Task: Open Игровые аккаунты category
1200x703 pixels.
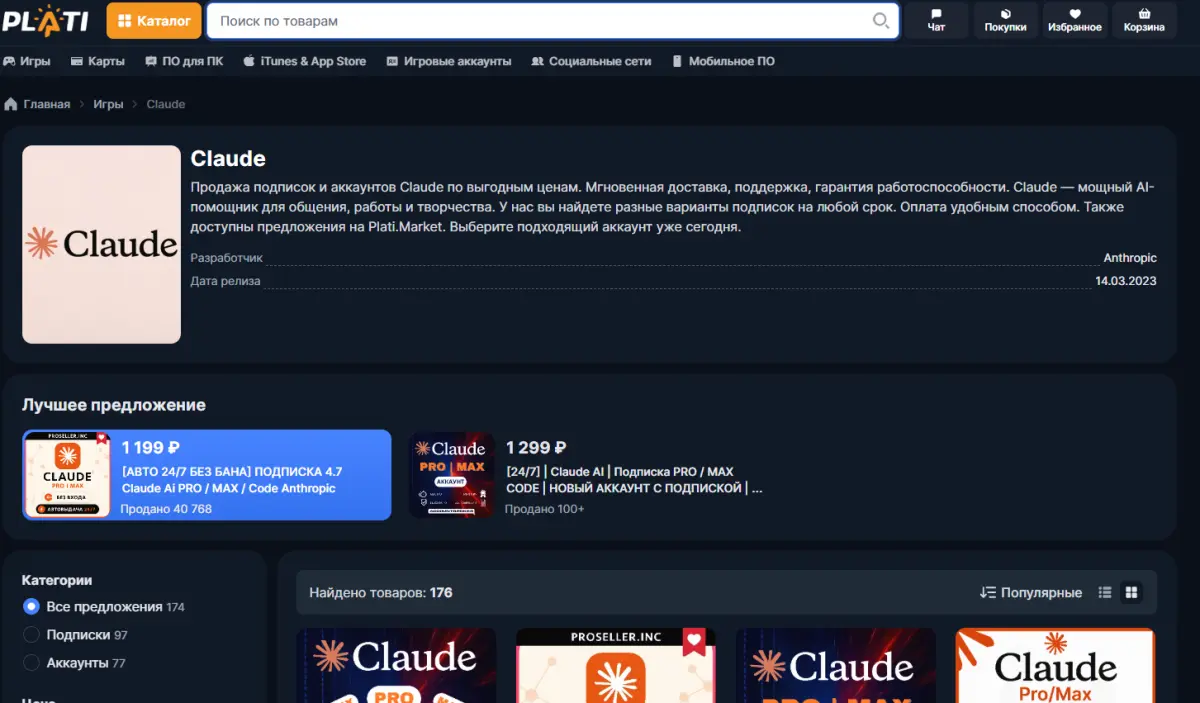Action: pos(448,61)
